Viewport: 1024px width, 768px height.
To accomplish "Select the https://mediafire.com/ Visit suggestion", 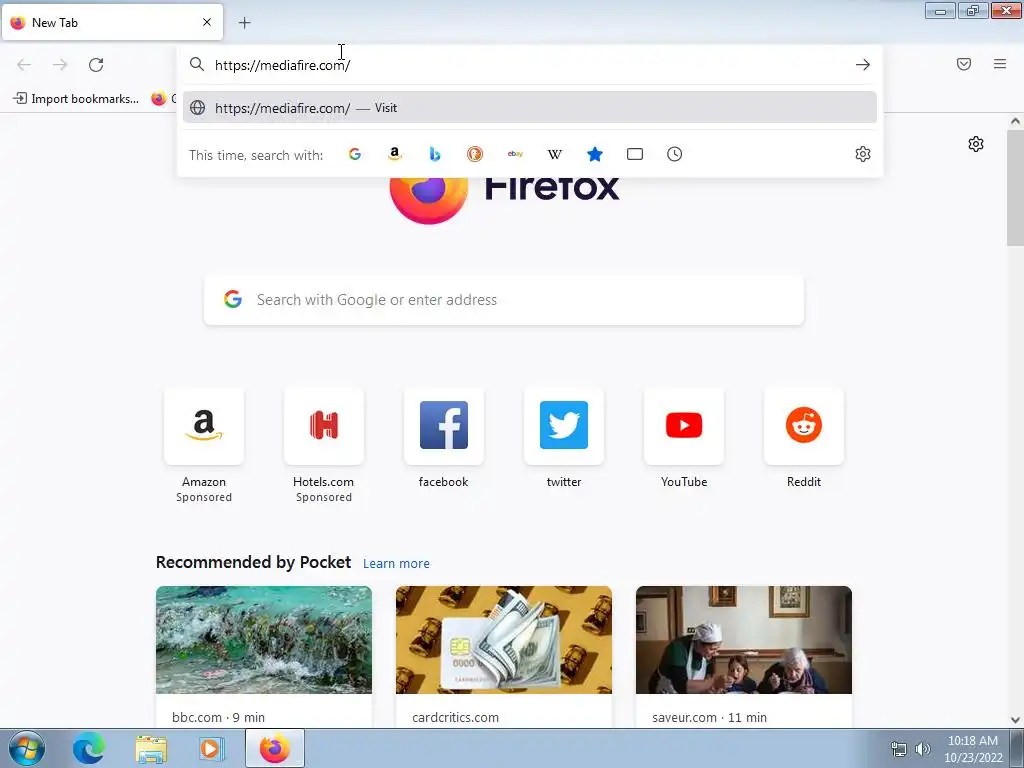I will click(530, 108).
